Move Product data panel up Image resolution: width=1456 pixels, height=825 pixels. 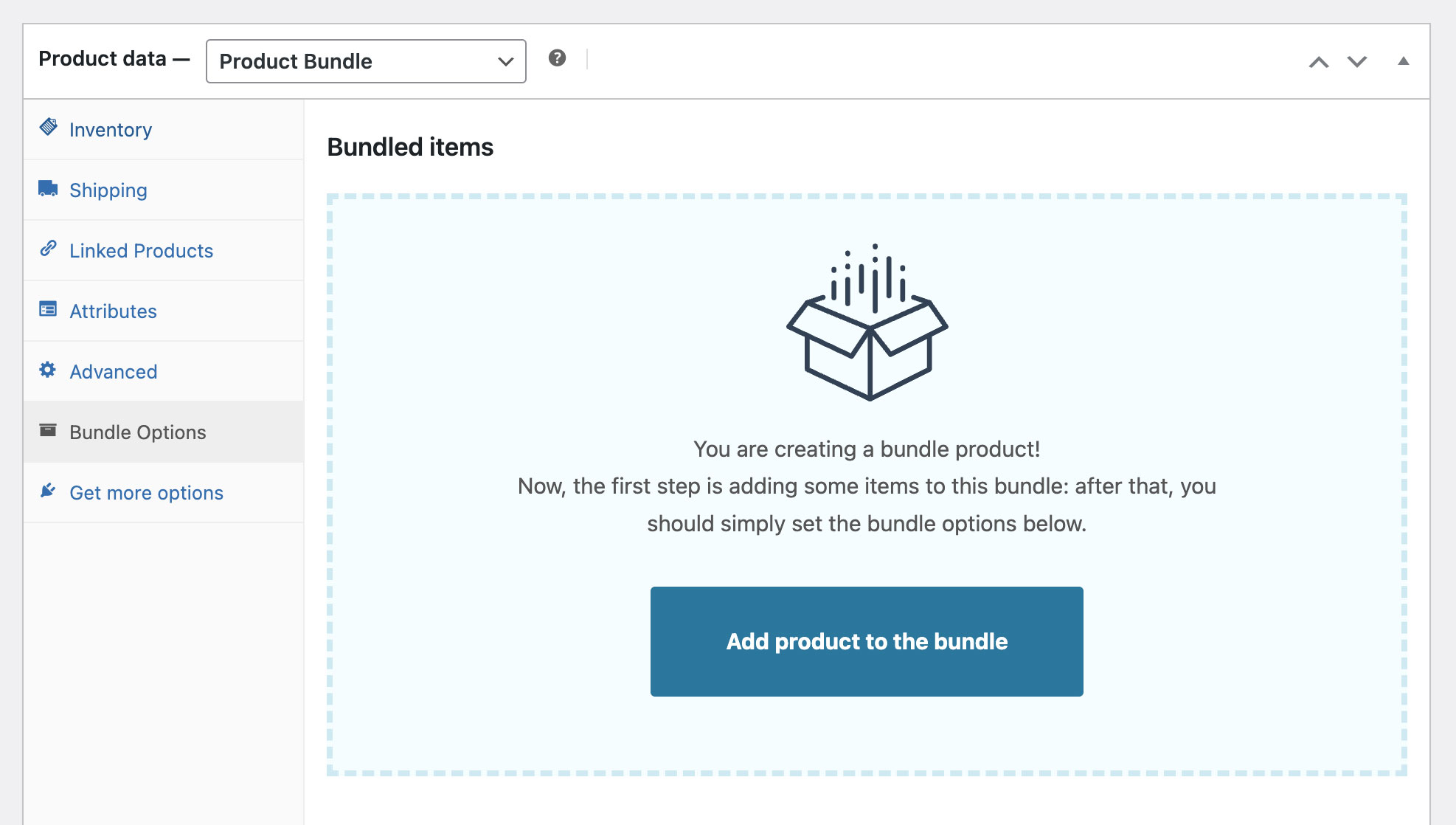click(1319, 62)
